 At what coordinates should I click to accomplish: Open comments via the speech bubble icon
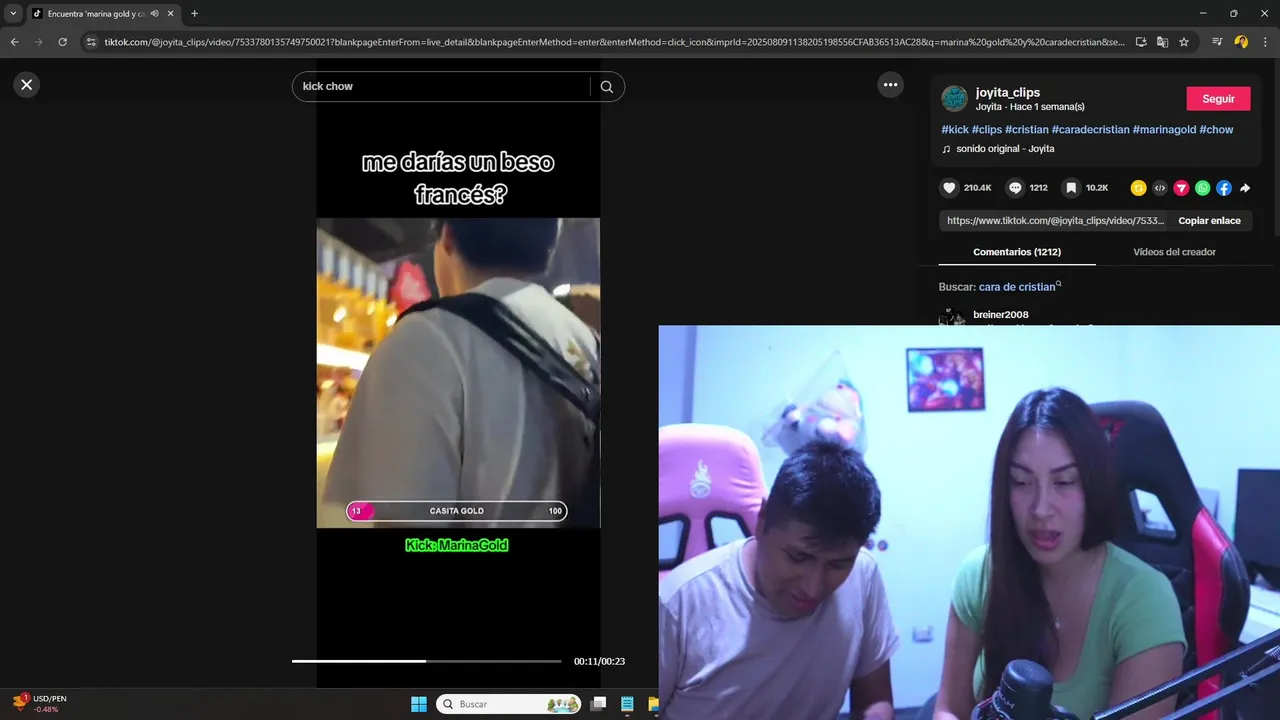[x=1015, y=188]
